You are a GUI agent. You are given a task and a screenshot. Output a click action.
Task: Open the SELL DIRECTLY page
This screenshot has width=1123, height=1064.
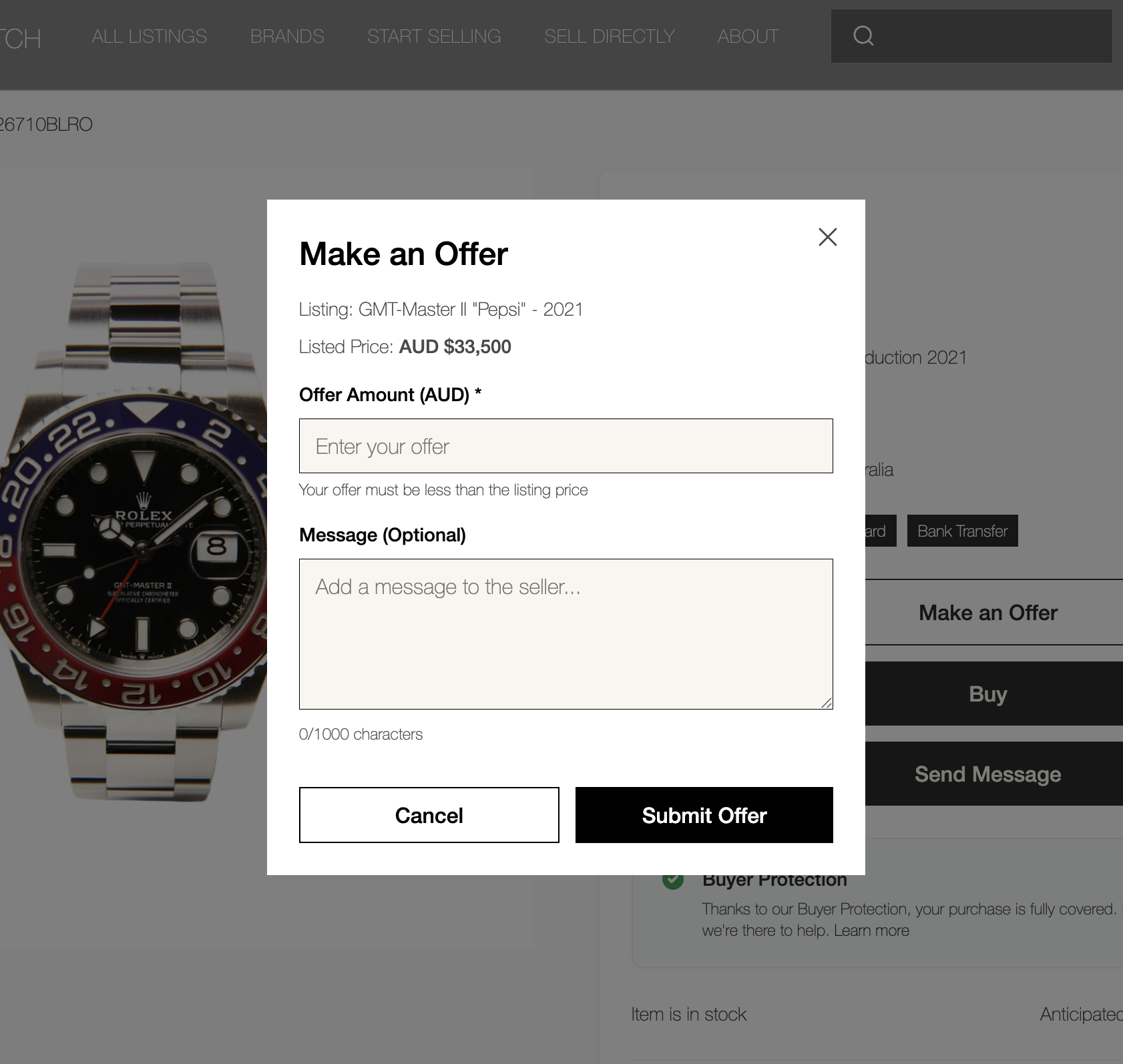coord(610,36)
